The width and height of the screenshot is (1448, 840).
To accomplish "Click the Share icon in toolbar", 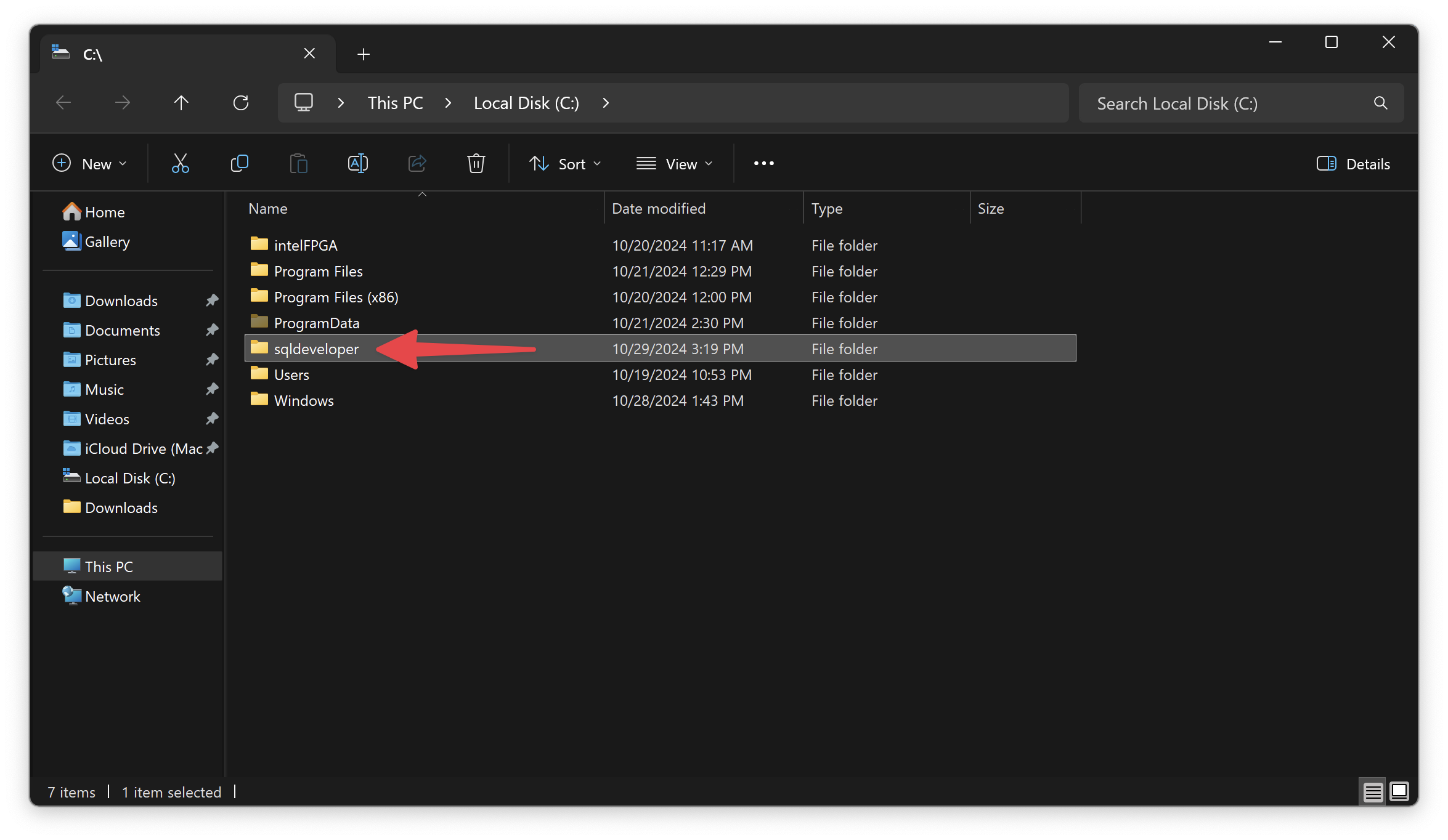I will [x=417, y=164].
